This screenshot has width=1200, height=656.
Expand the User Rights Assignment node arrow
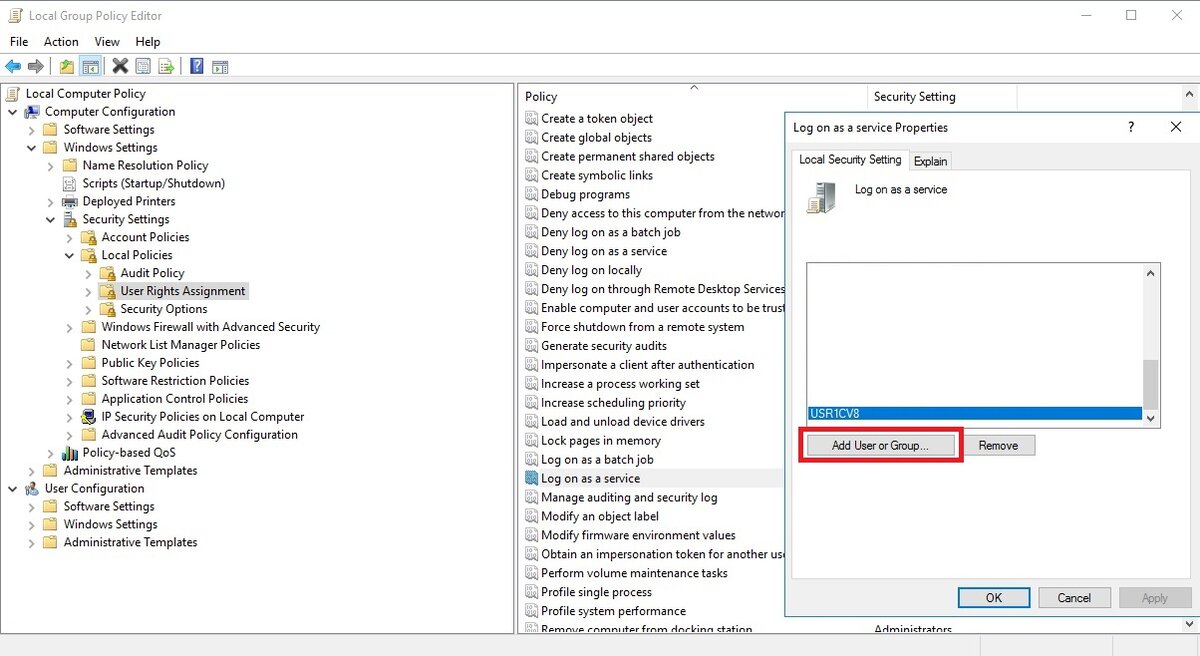89,292
